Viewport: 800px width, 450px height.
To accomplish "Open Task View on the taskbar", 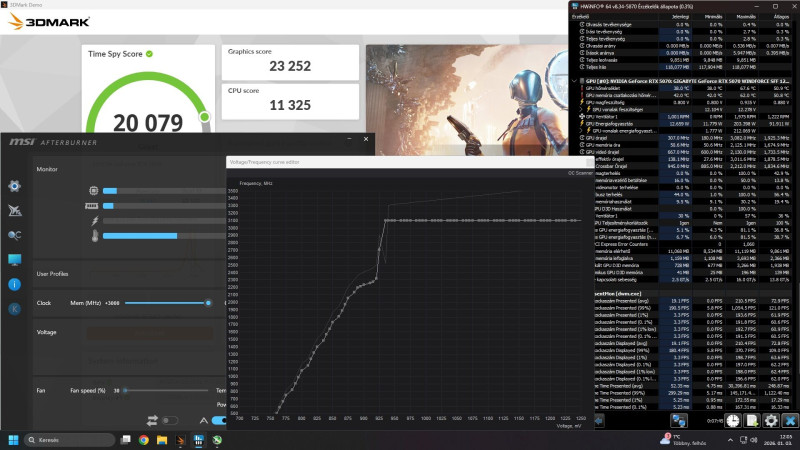I will coord(125,440).
